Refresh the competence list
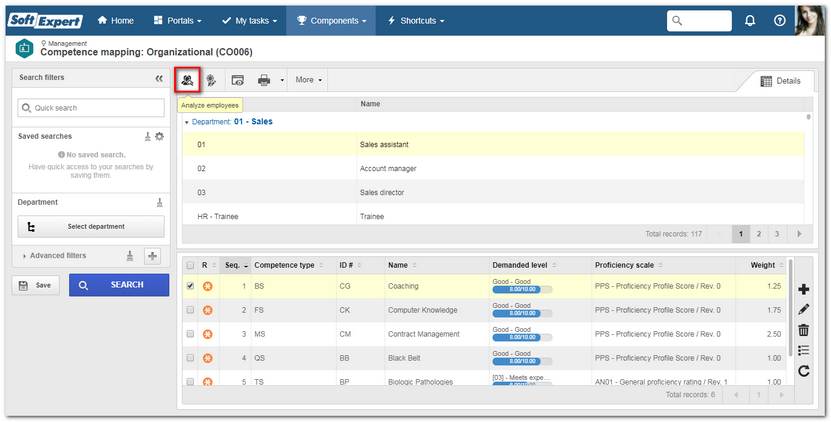Image resolution: width=831 pixels, height=422 pixels. pyautogui.click(x=803, y=371)
